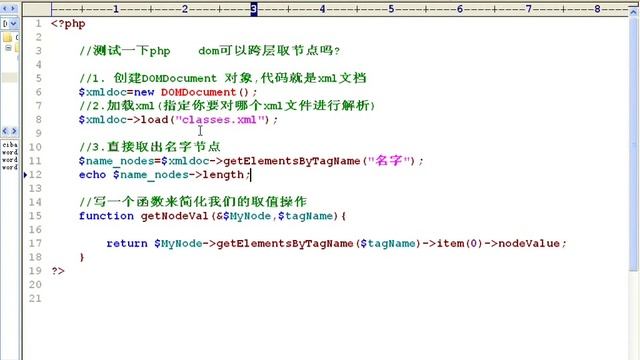Screen dimensions: 640x360
Task: Click line number 19 in gutter
Action: click(36, 271)
